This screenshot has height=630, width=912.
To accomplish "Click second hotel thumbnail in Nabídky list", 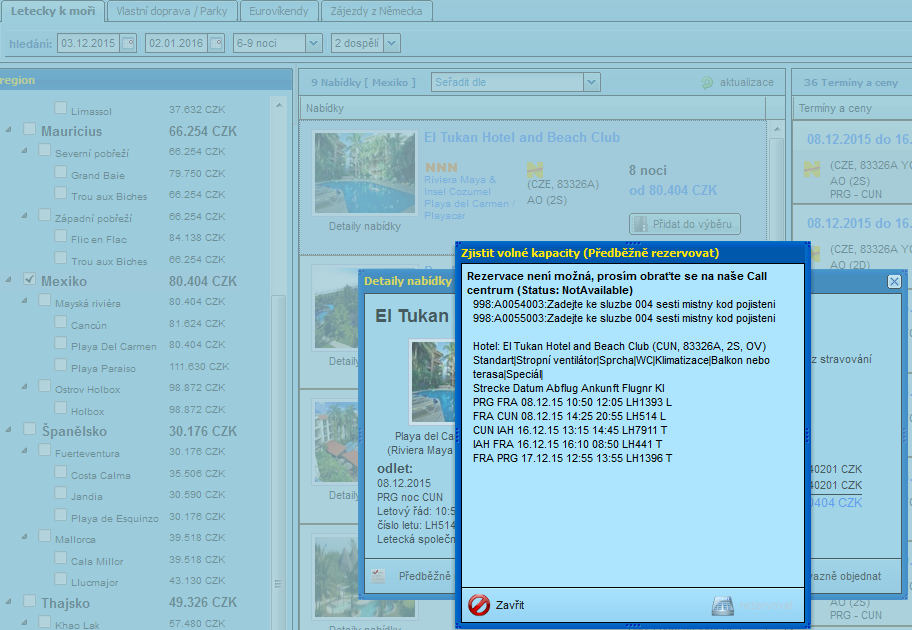I will pos(337,307).
